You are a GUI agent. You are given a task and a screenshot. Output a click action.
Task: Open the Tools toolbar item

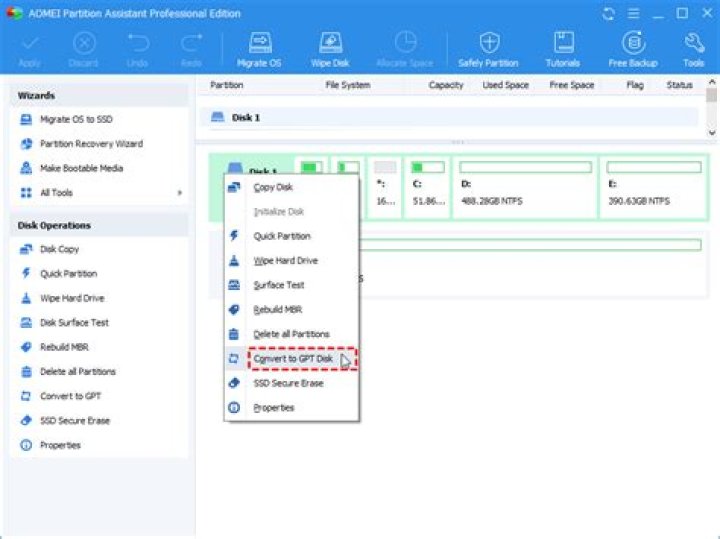pos(694,50)
